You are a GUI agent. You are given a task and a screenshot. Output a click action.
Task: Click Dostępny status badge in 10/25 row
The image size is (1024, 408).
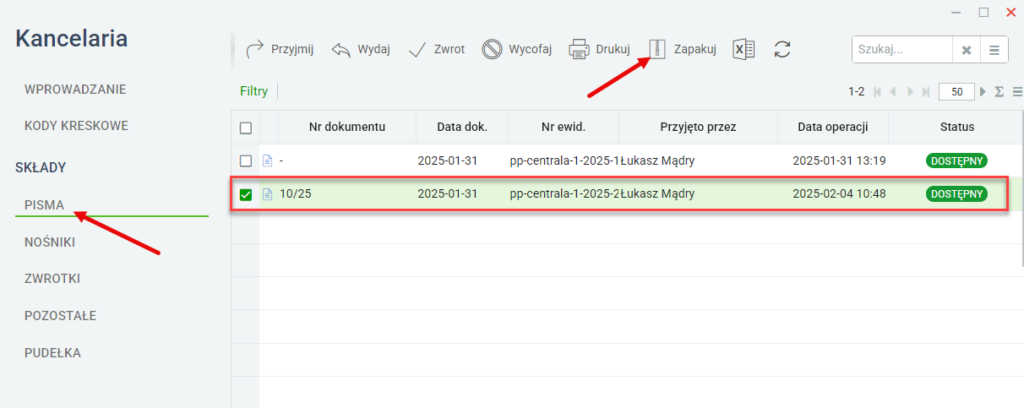click(957, 194)
